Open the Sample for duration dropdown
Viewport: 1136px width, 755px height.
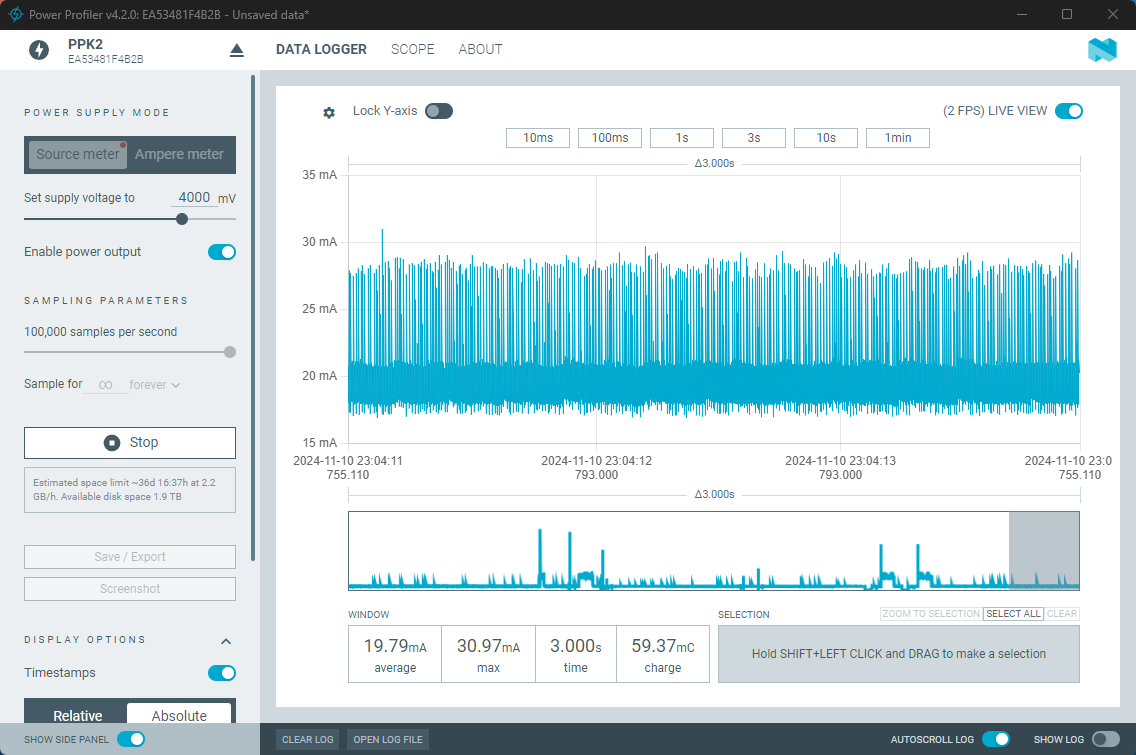coord(155,384)
